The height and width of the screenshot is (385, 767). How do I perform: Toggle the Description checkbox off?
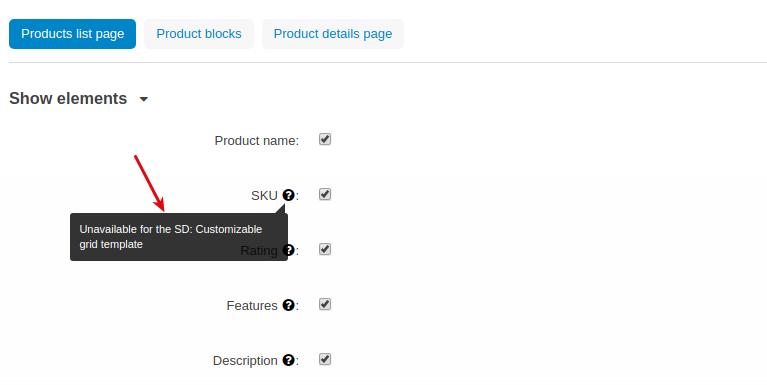[325, 359]
